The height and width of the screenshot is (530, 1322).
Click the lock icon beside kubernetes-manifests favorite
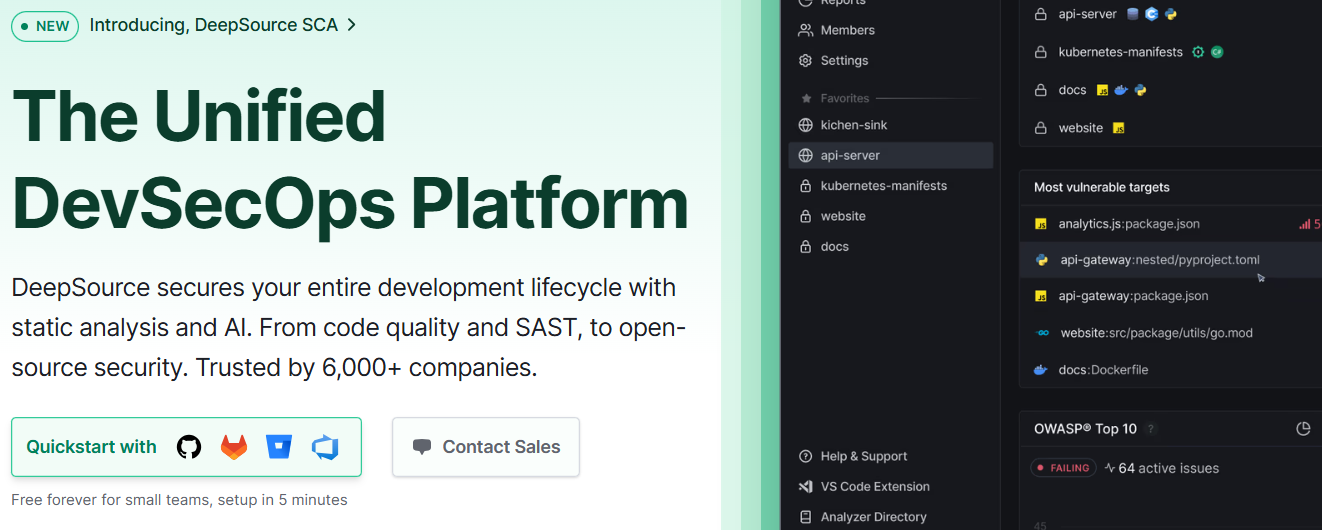(x=805, y=186)
